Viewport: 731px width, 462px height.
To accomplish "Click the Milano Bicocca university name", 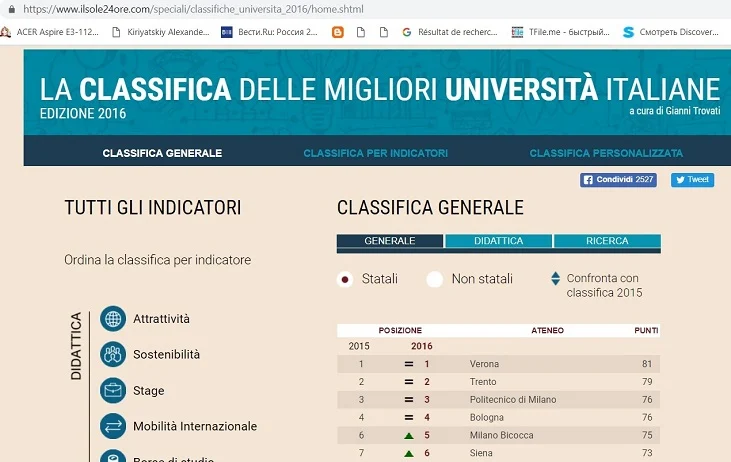I will 501,435.
